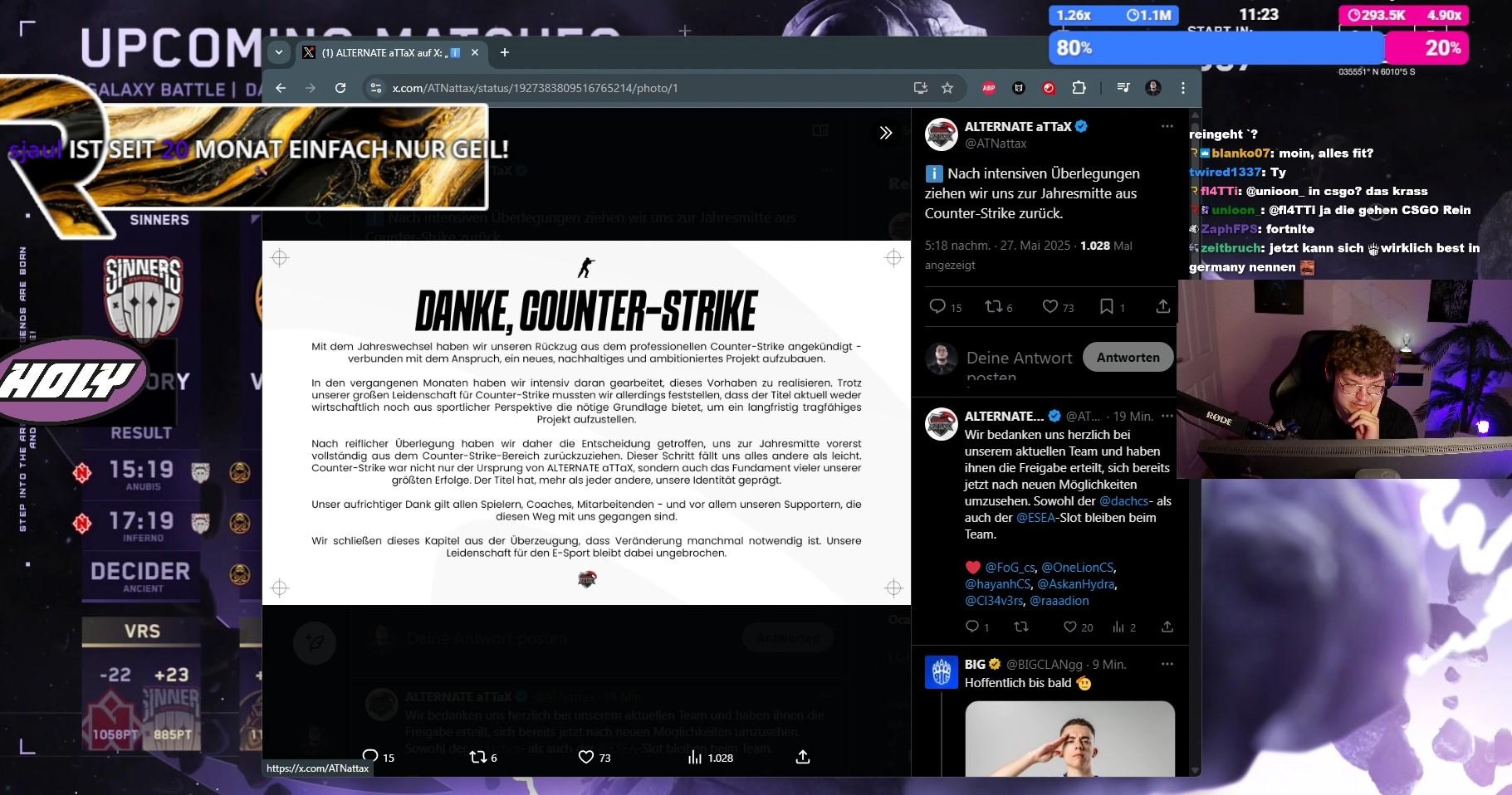
Task: Open the media controls icon in toolbar
Action: (1123, 88)
